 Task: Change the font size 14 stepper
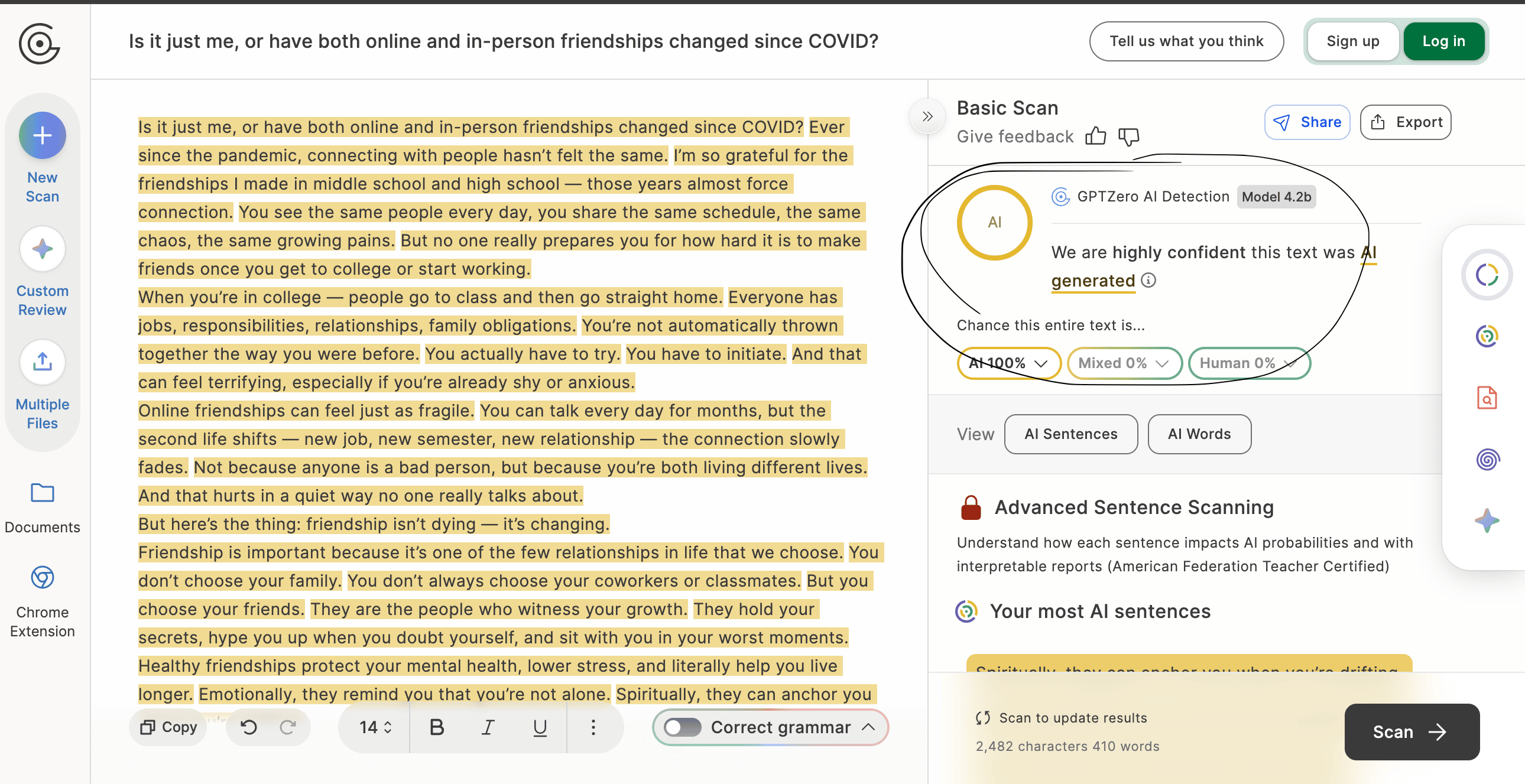point(375,727)
